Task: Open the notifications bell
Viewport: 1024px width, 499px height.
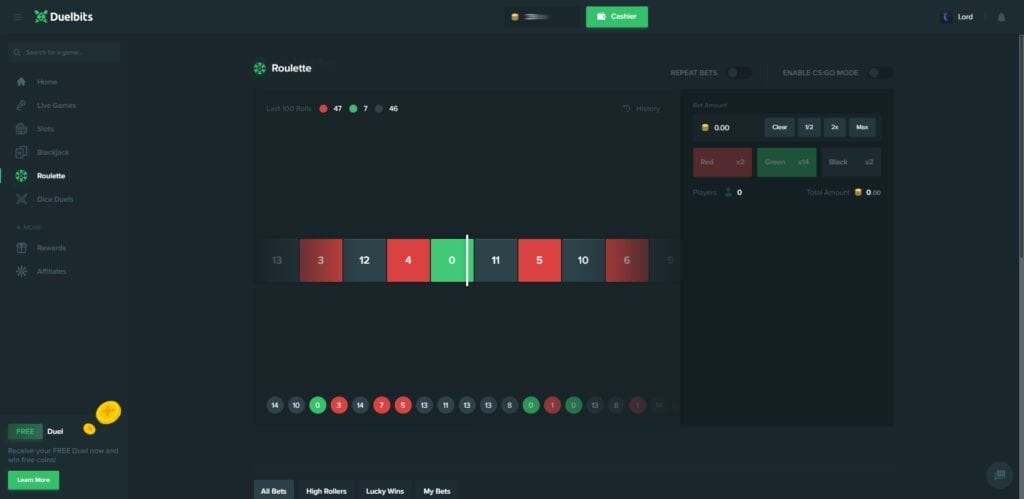Action: tap(1001, 17)
